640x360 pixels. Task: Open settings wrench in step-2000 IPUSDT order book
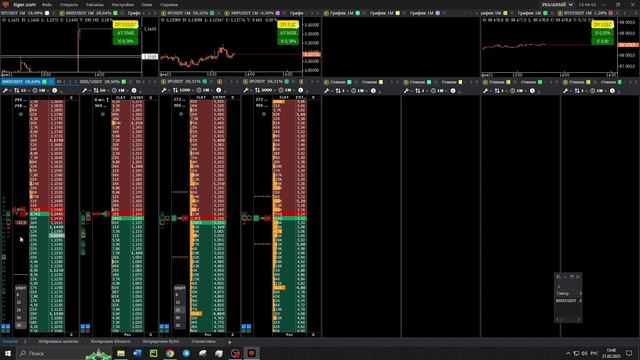click(x=246, y=90)
